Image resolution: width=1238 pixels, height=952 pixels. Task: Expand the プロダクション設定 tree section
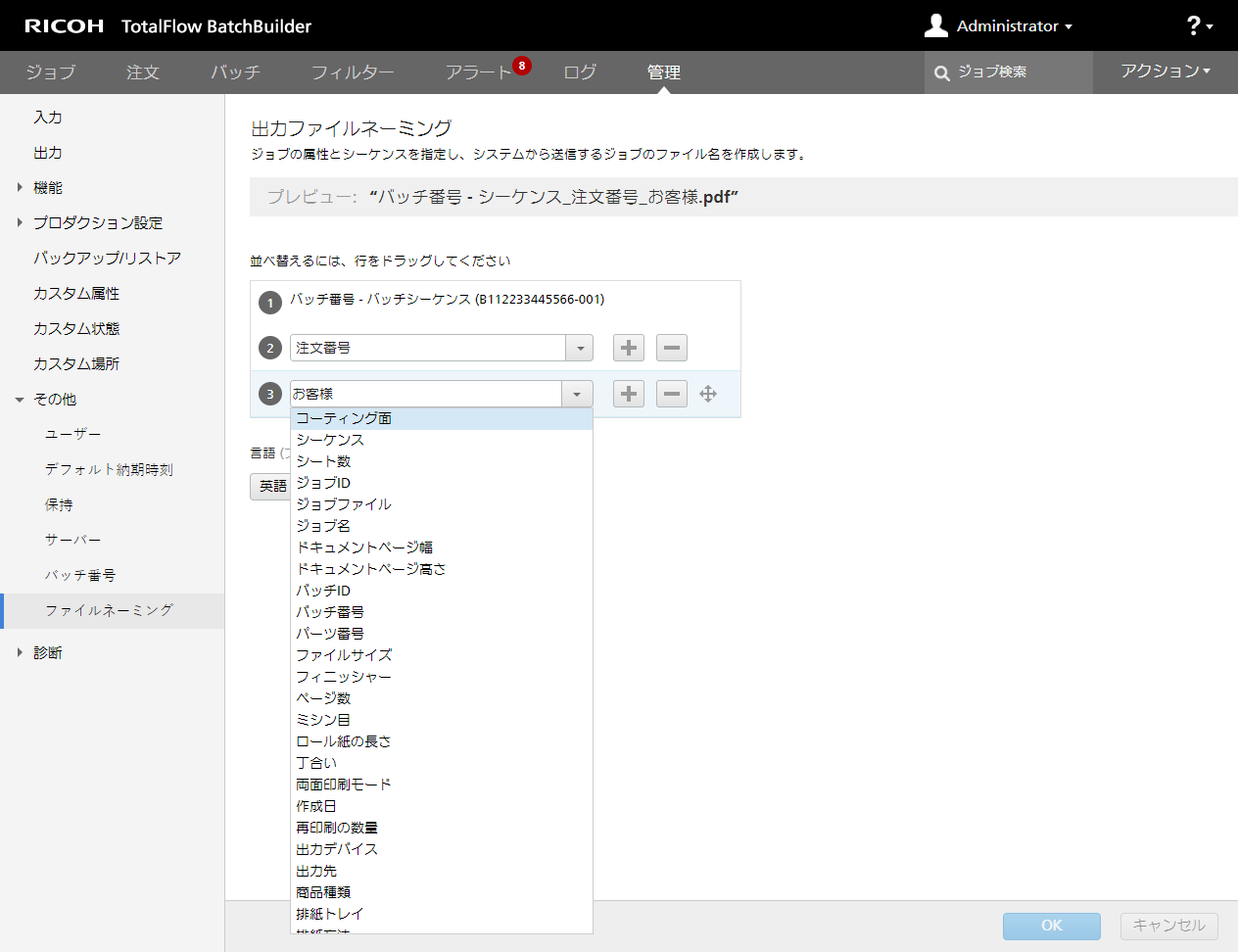pos(20,222)
